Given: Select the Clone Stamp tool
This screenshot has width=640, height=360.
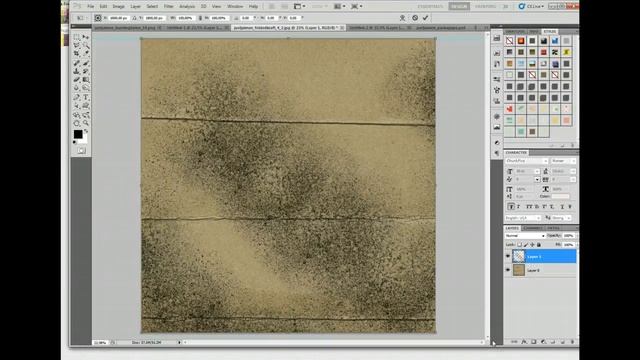Looking at the screenshot, I should [x=77, y=71].
